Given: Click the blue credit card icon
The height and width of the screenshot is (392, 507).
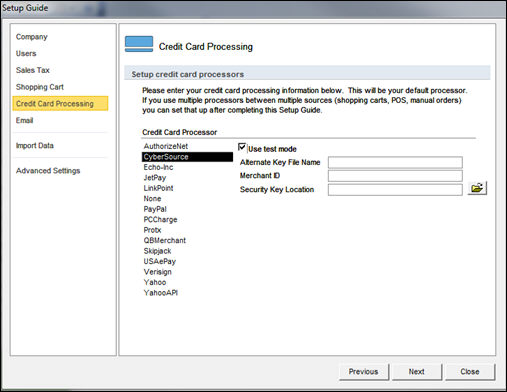Looking at the screenshot, I should click(x=139, y=44).
